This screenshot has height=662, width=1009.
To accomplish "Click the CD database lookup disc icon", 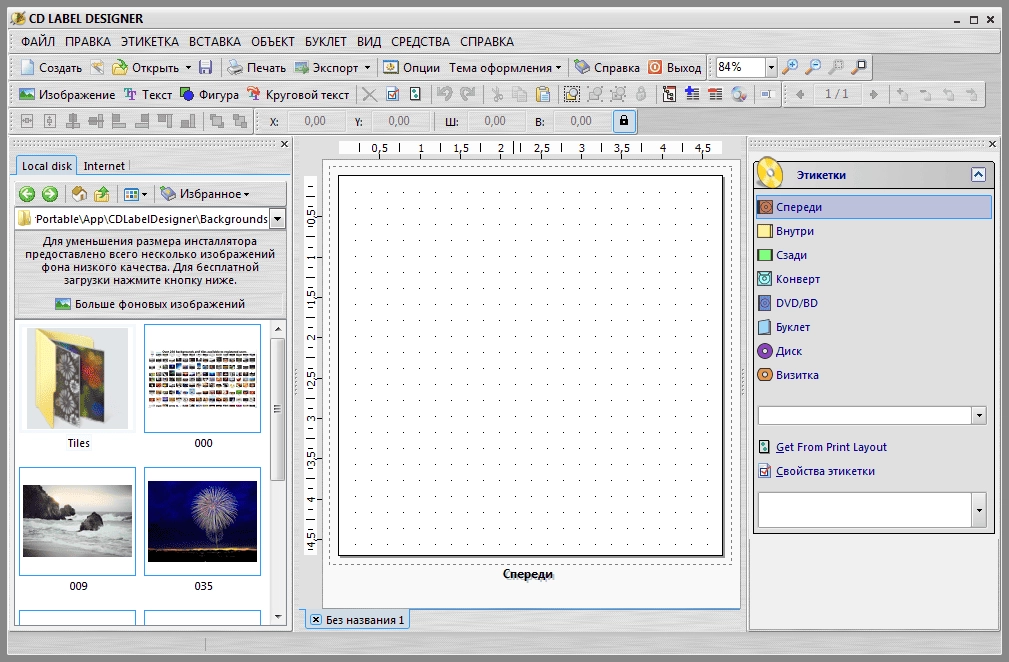I will point(739,95).
